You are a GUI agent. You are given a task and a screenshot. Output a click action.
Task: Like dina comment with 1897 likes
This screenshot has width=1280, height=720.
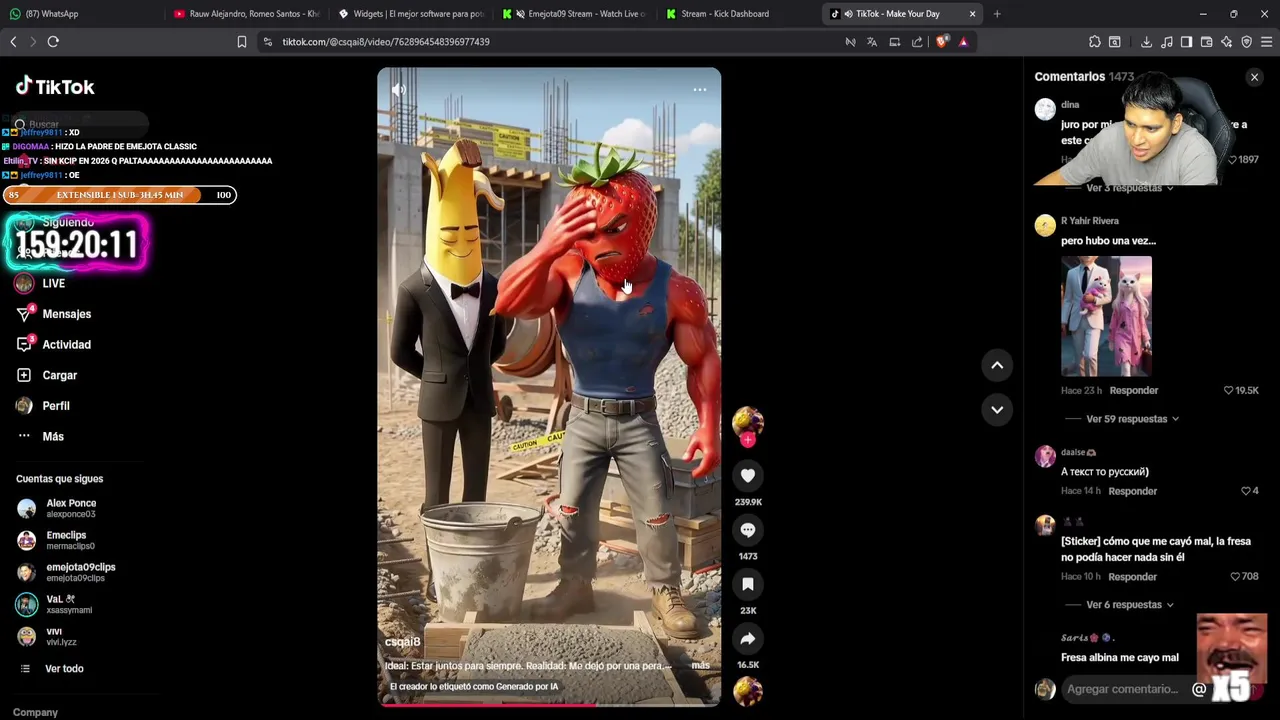1232,160
